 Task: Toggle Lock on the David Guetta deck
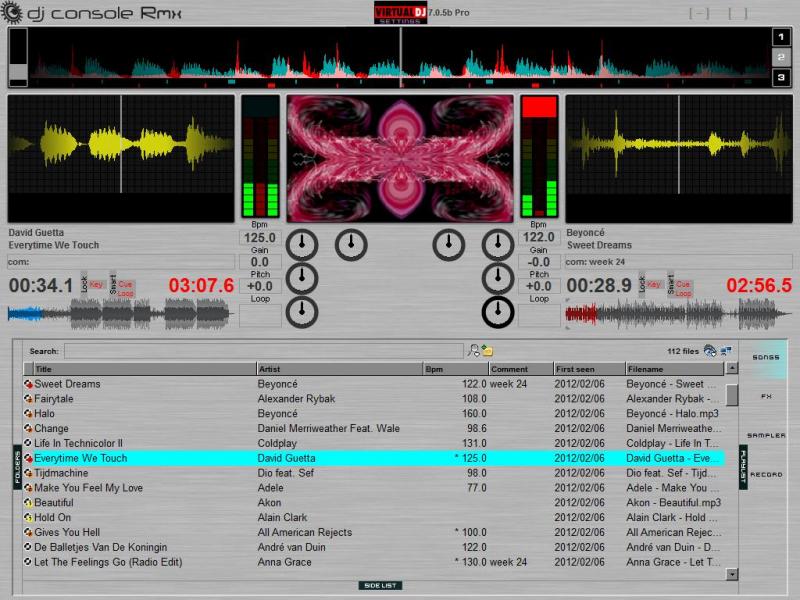point(84,284)
